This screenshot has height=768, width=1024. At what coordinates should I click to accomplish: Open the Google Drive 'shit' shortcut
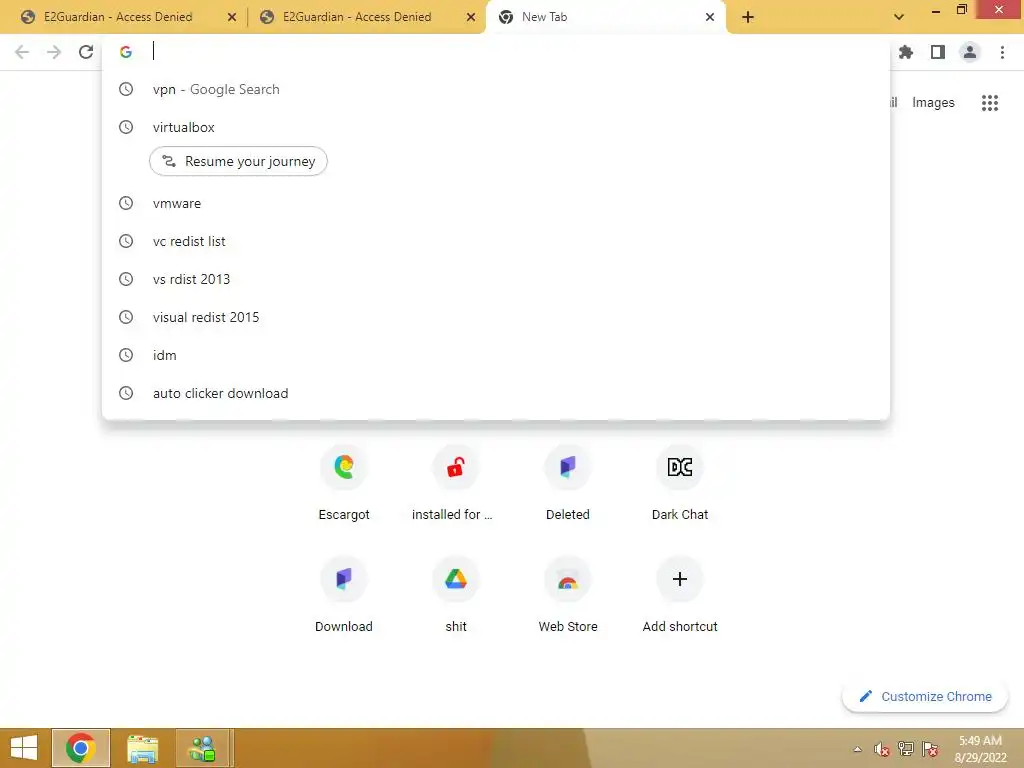[456, 595]
